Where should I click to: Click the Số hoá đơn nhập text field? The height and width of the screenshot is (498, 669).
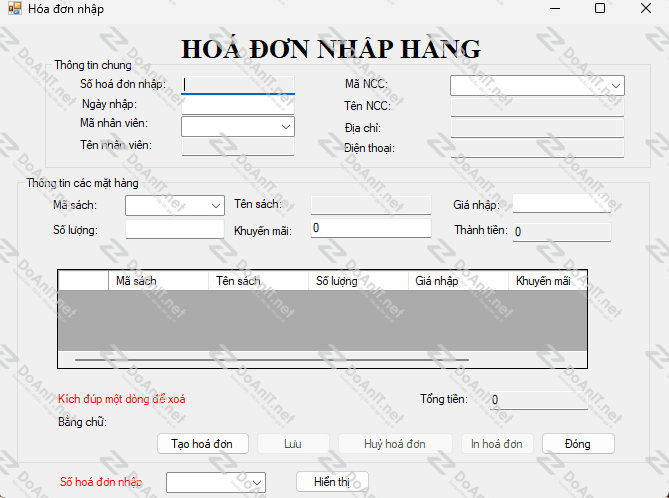pyautogui.click(x=238, y=85)
